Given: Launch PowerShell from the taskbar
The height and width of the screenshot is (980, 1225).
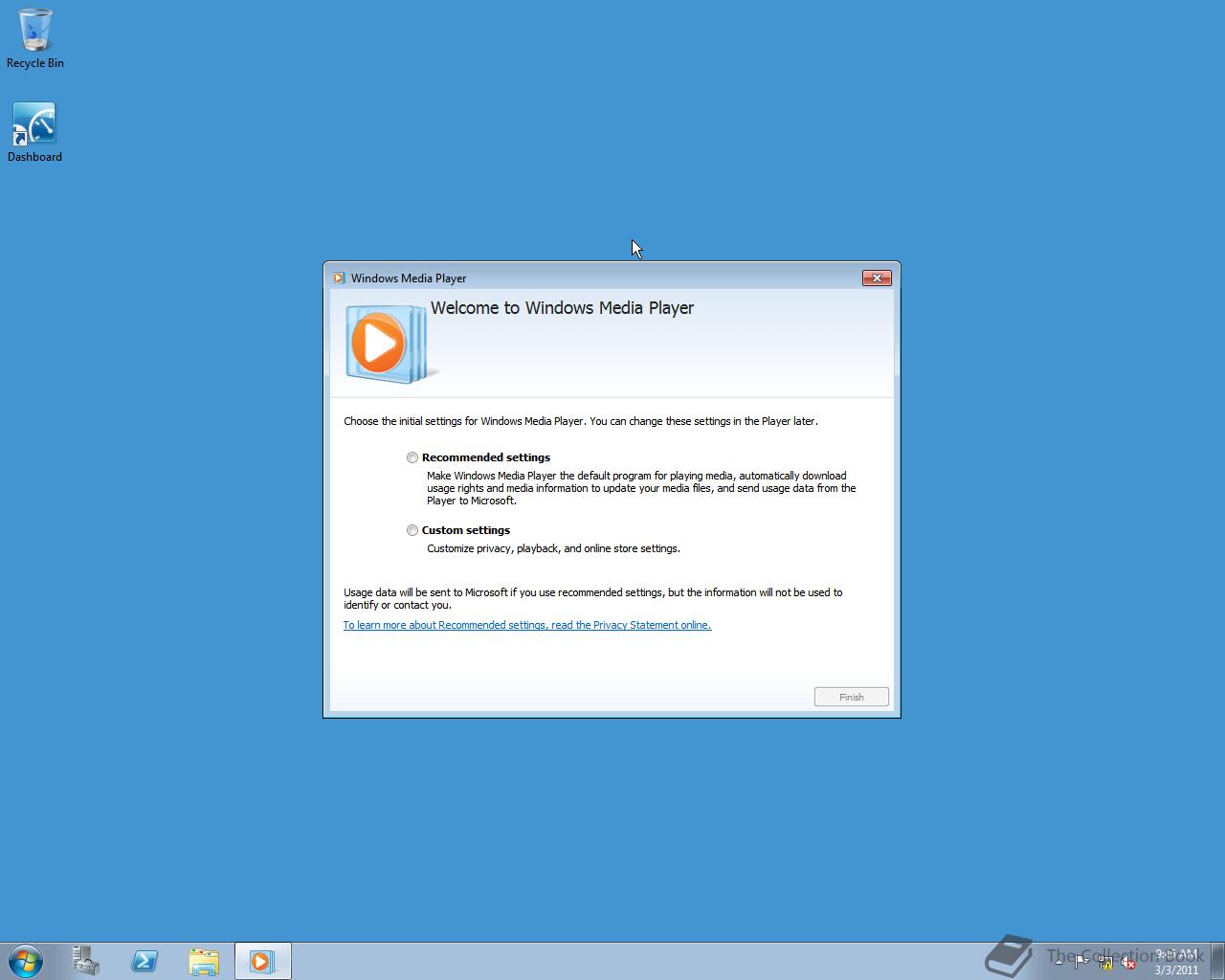Looking at the screenshot, I should 145,961.
